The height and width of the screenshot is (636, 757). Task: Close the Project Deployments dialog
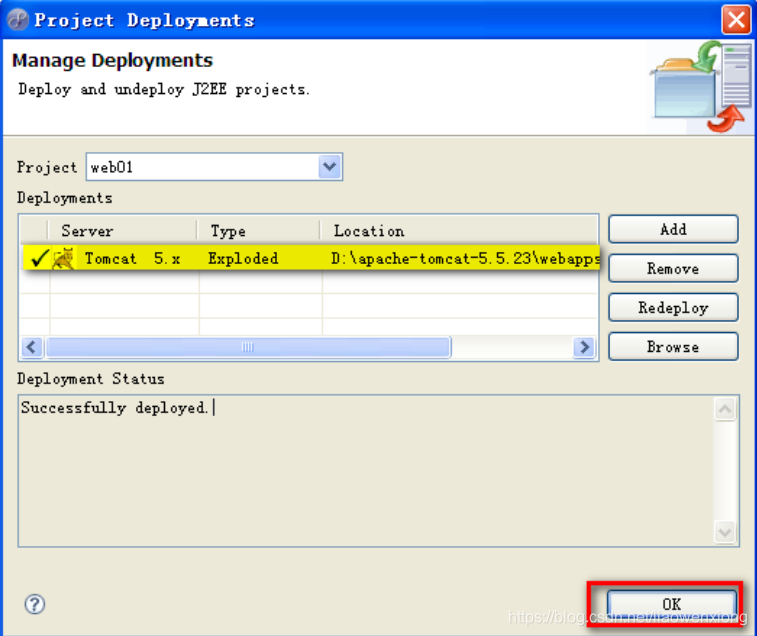[736, 20]
